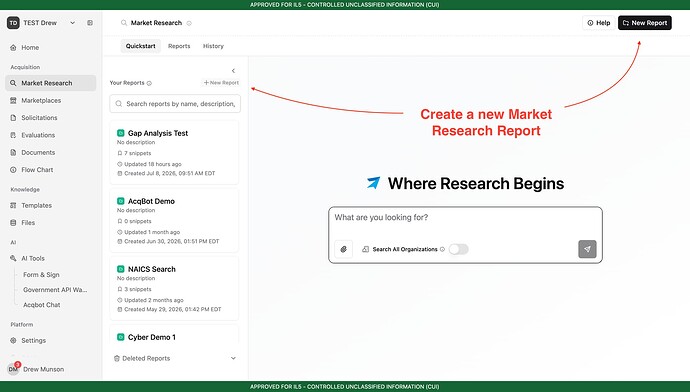Click Updated 18 hours ago text
The width and height of the screenshot is (690, 392).
[153, 164]
